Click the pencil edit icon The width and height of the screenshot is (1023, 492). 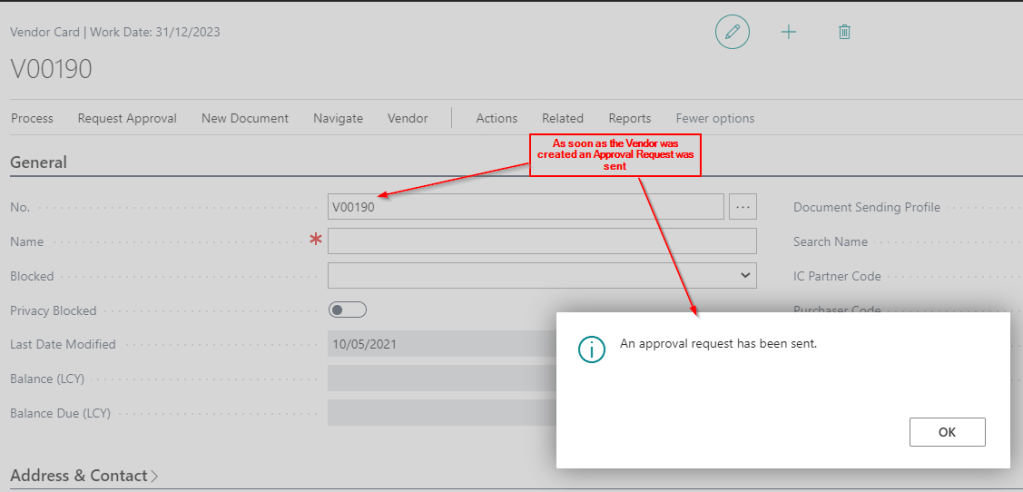732,32
